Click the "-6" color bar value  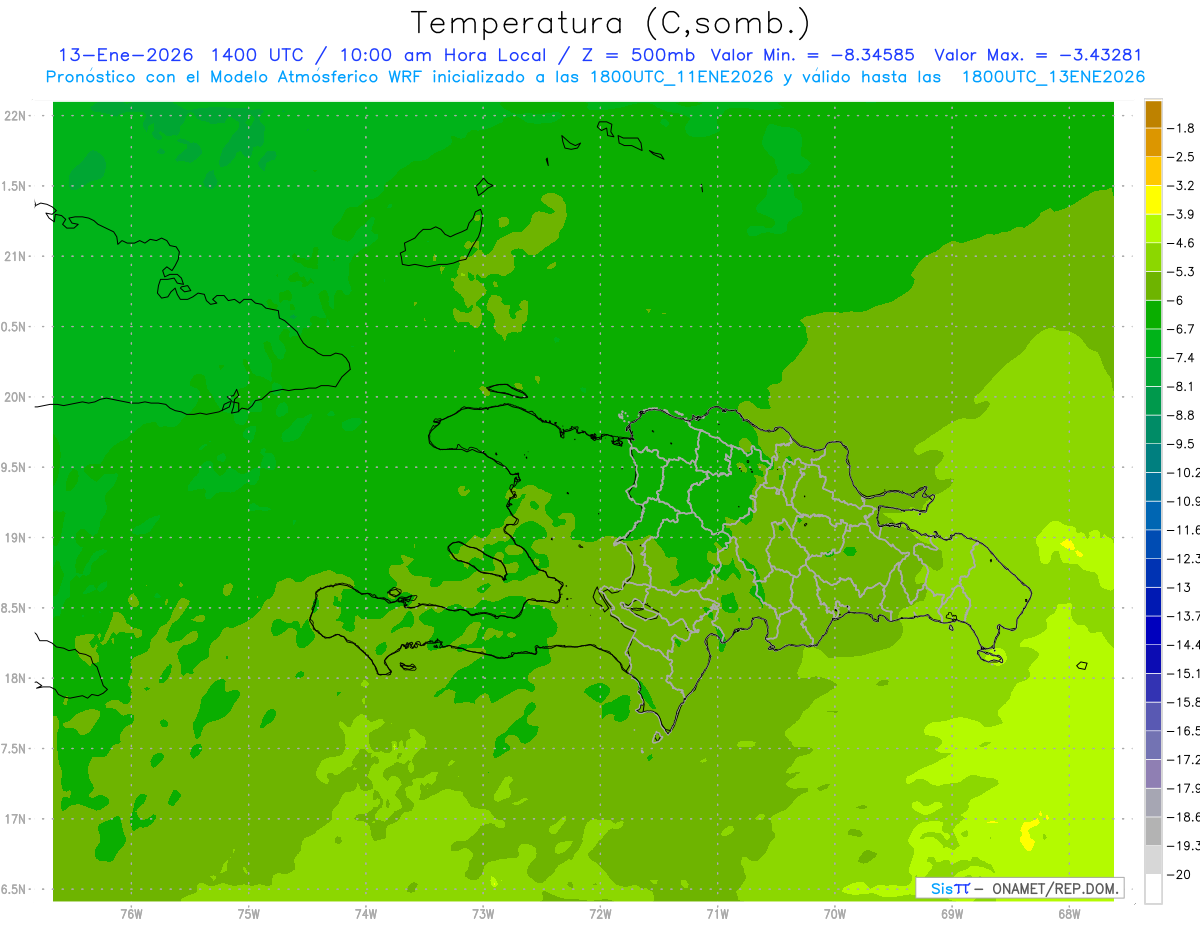[x=1176, y=300]
